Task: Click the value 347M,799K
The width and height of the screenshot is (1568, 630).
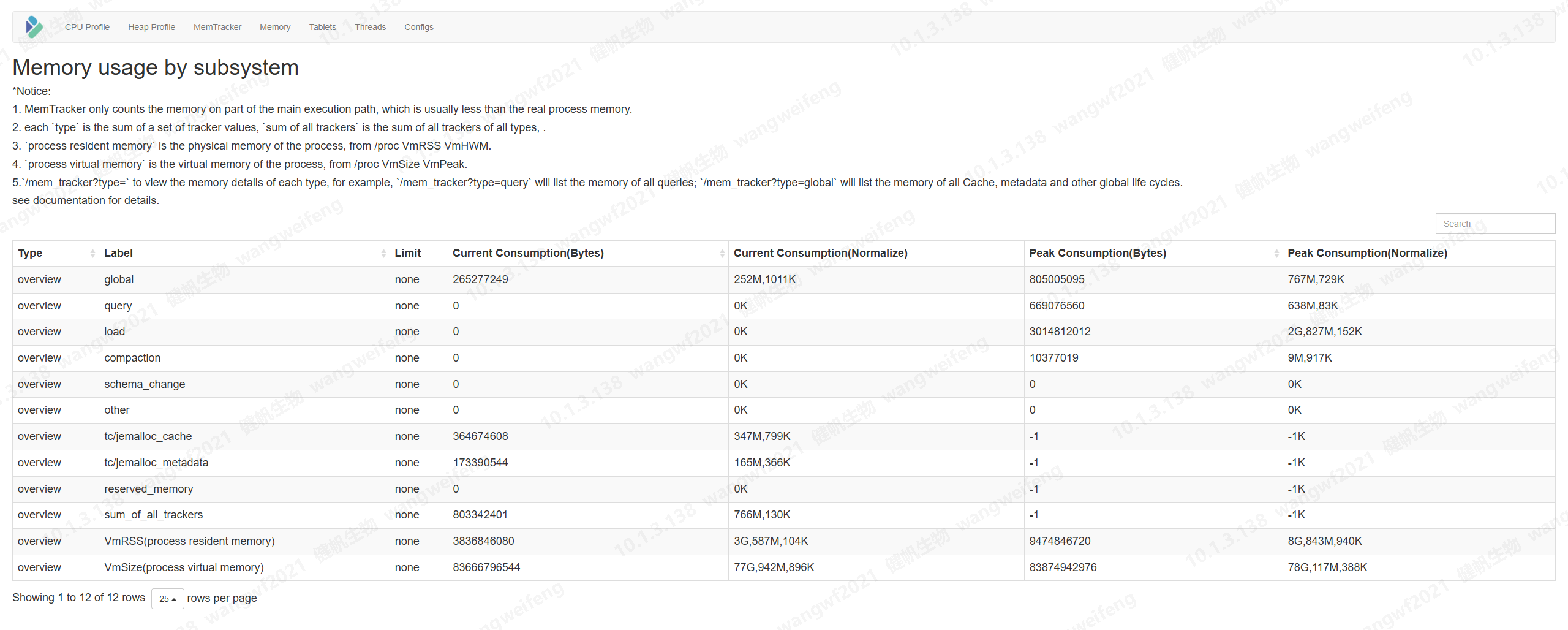Action: coord(762,436)
